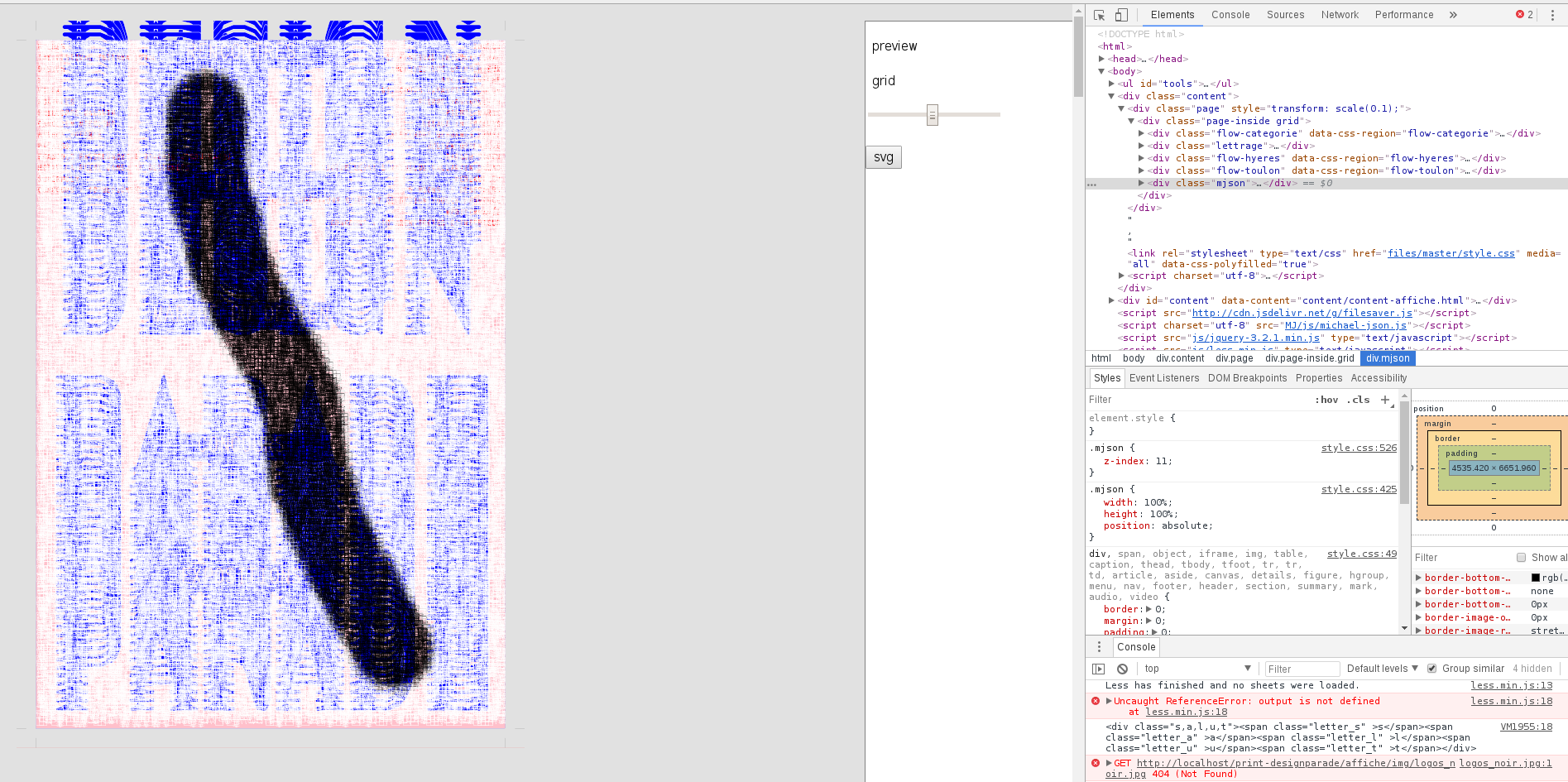The image size is (1568, 782).
Task: Show the console sidebar icon
Action: point(1099,669)
